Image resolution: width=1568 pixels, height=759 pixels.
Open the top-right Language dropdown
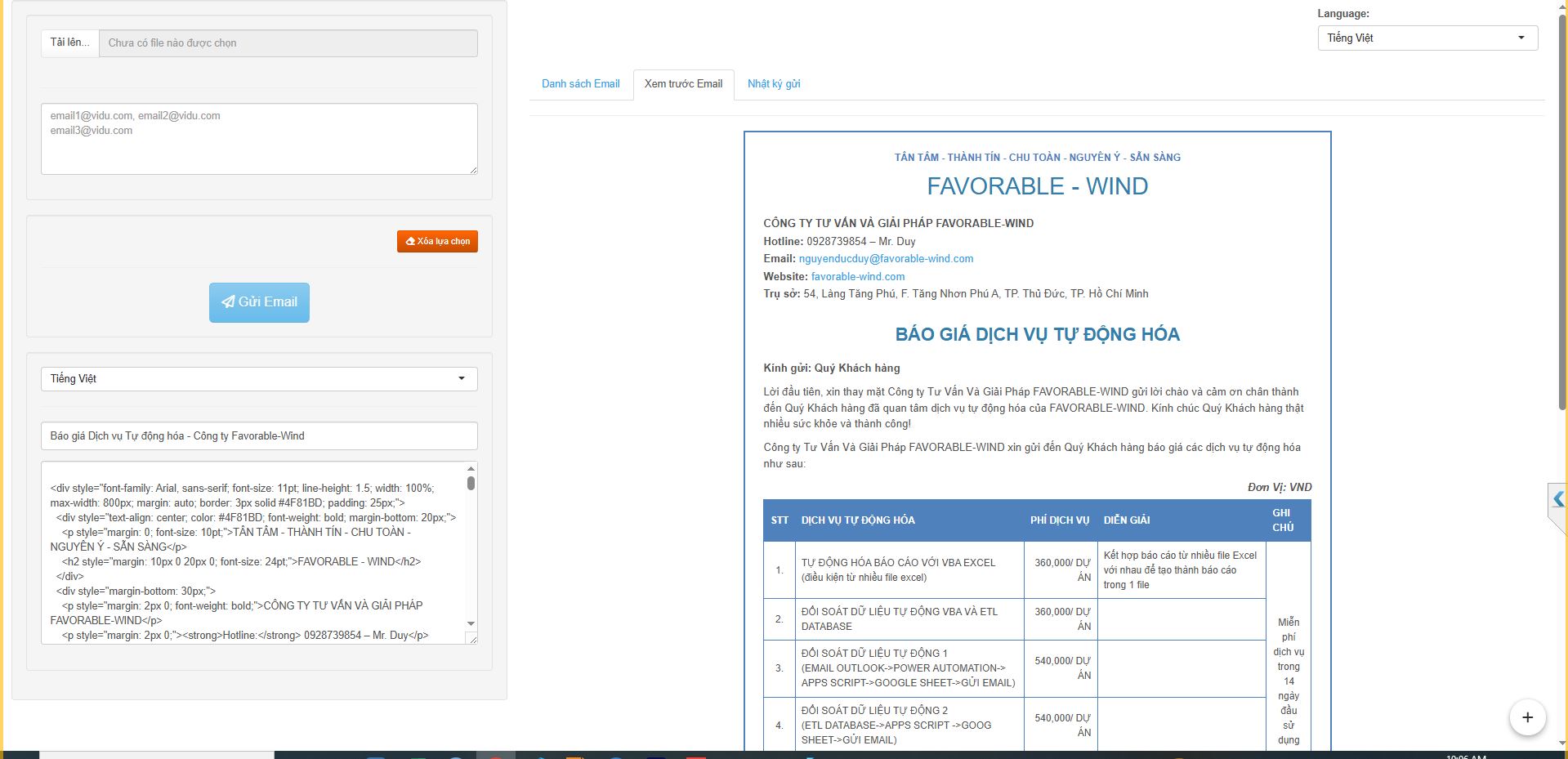pyautogui.click(x=1427, y=38)
